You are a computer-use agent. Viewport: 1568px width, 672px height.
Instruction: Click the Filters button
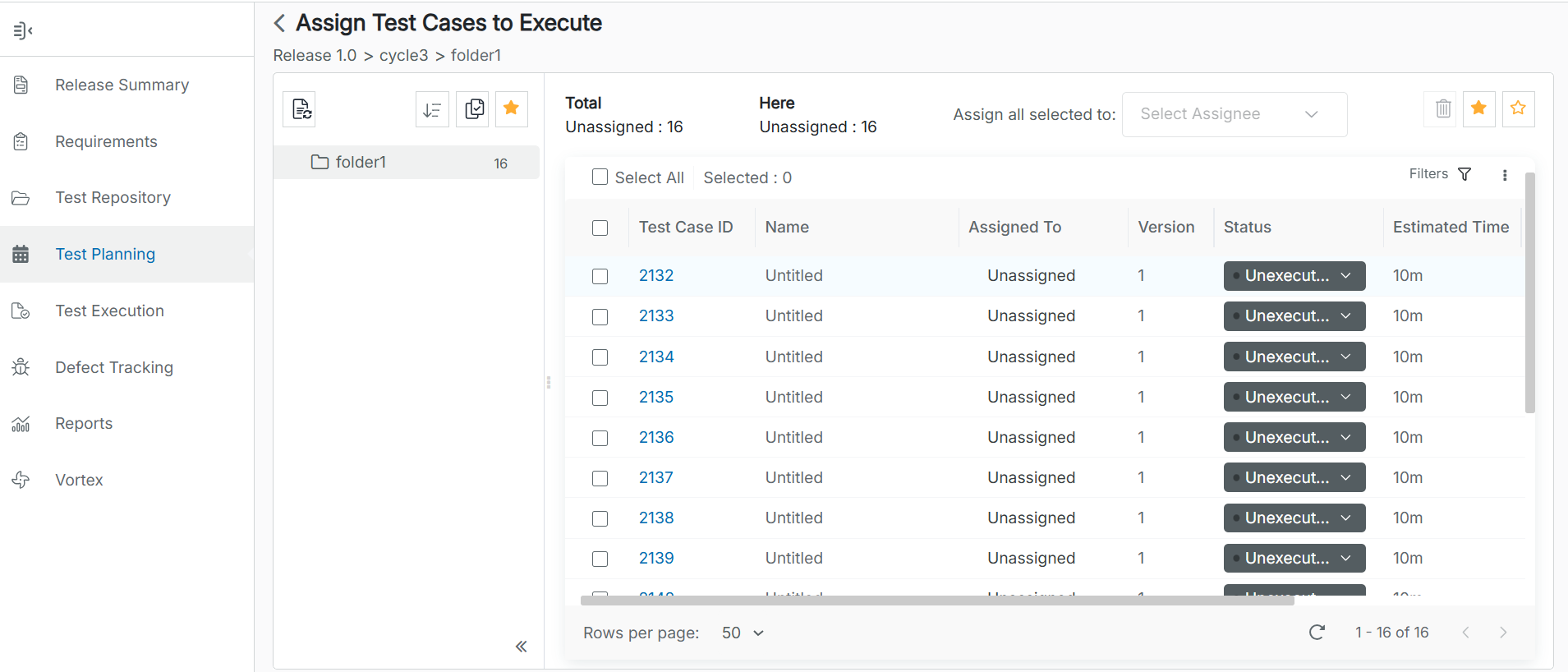pyautogui.click(x=1440, y=174)
